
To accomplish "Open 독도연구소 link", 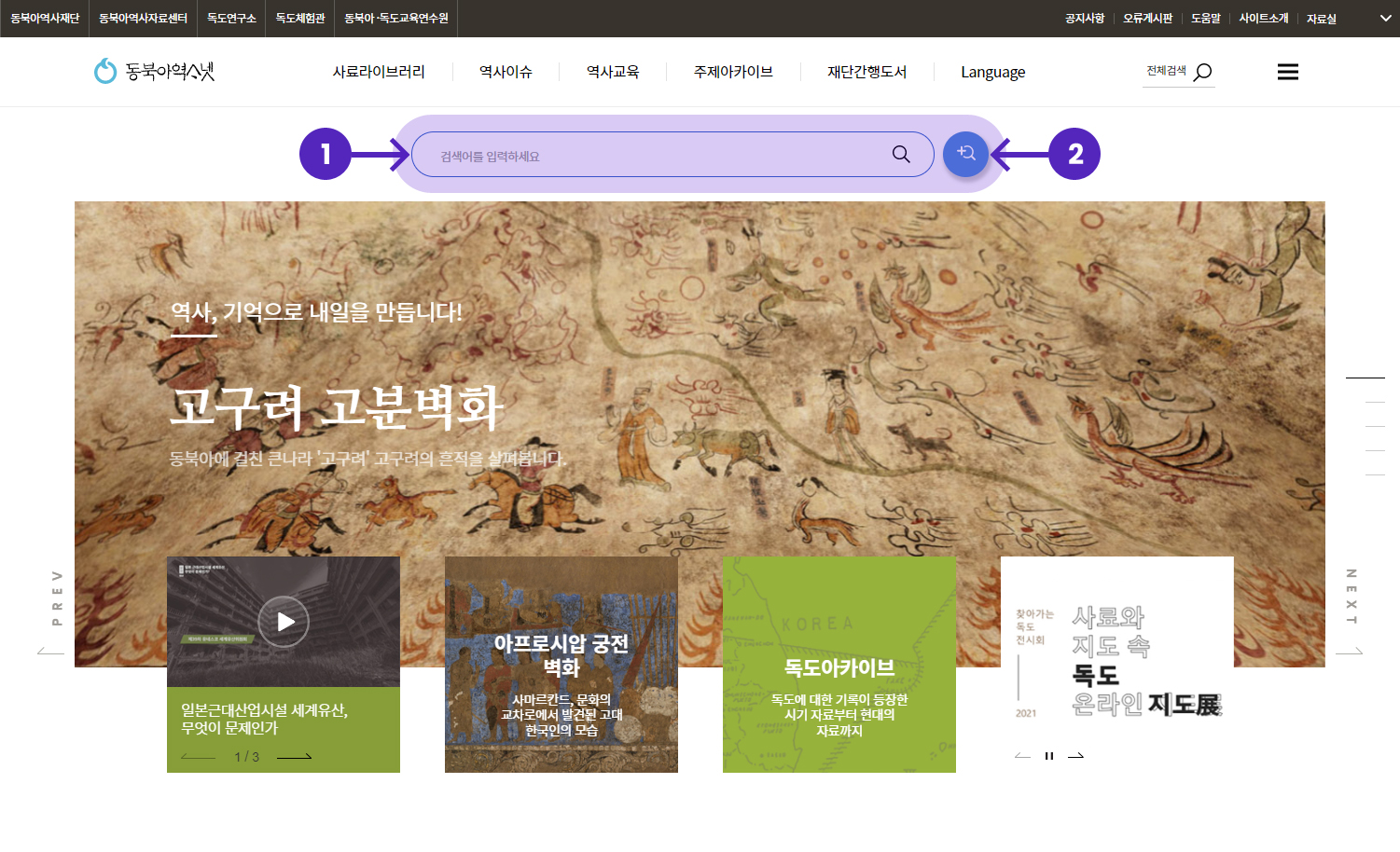I will tap(231, 19).
